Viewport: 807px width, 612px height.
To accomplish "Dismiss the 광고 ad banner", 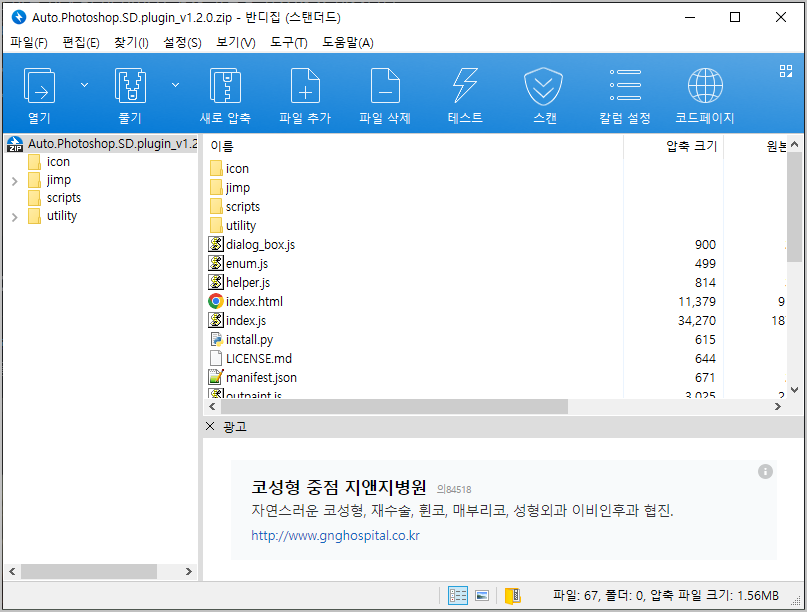I will click(210, 425).
